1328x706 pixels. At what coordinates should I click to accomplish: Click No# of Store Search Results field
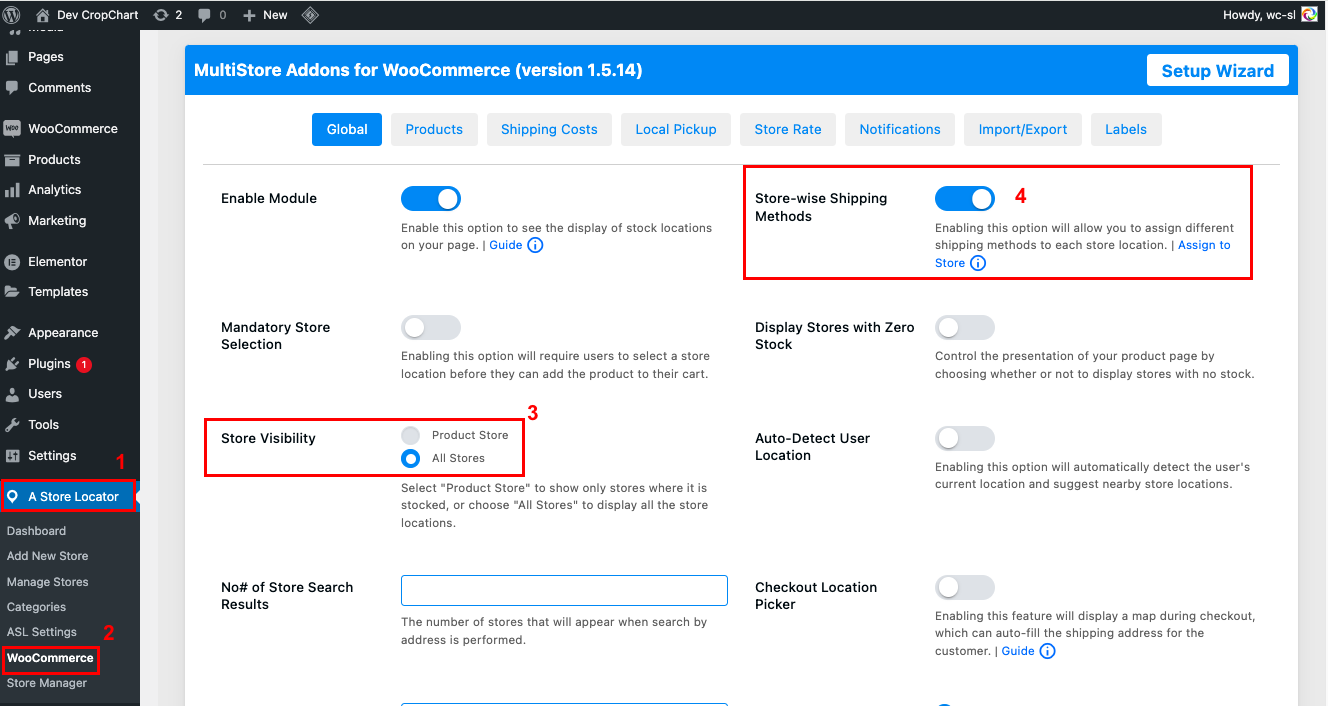pos(564,590)
